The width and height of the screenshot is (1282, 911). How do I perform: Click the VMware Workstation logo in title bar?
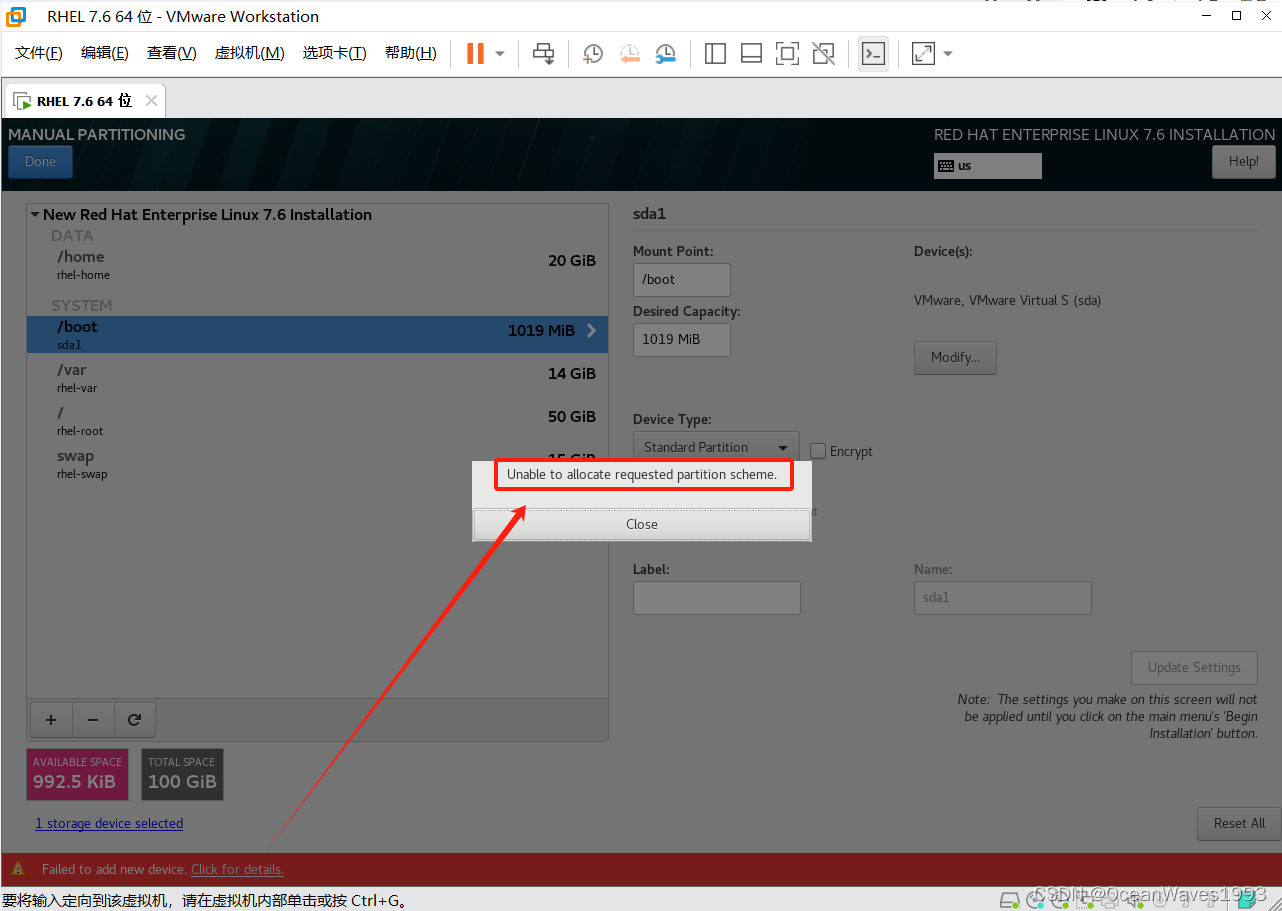(x=16, y=16)
